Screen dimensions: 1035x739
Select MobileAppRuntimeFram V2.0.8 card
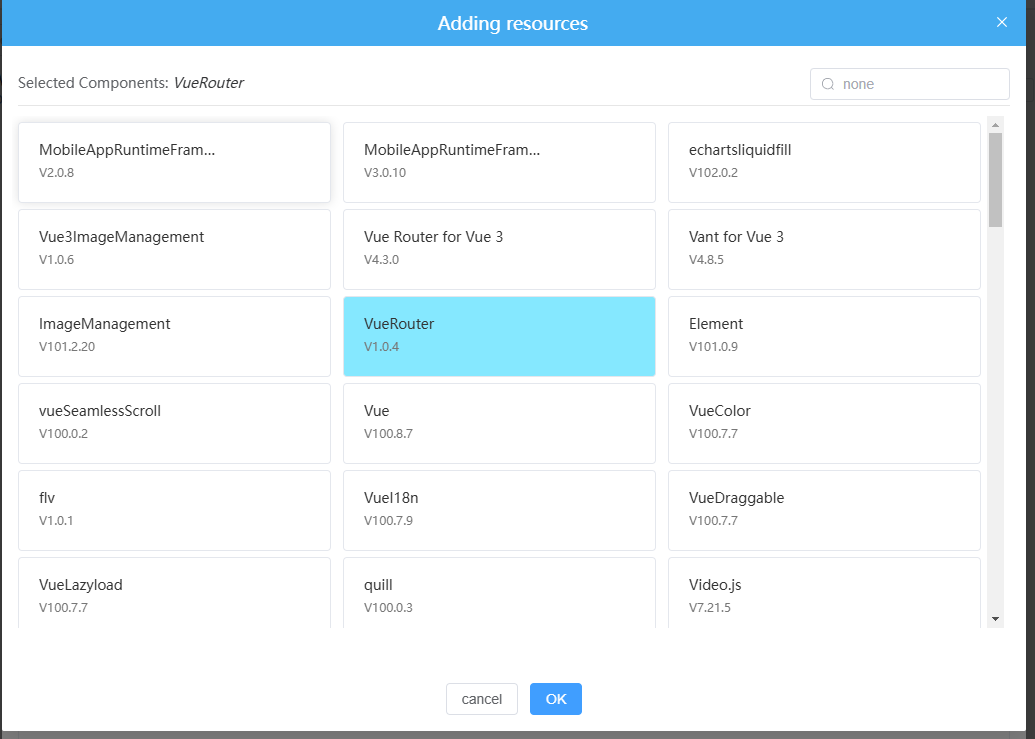click(x=174, y=162)
